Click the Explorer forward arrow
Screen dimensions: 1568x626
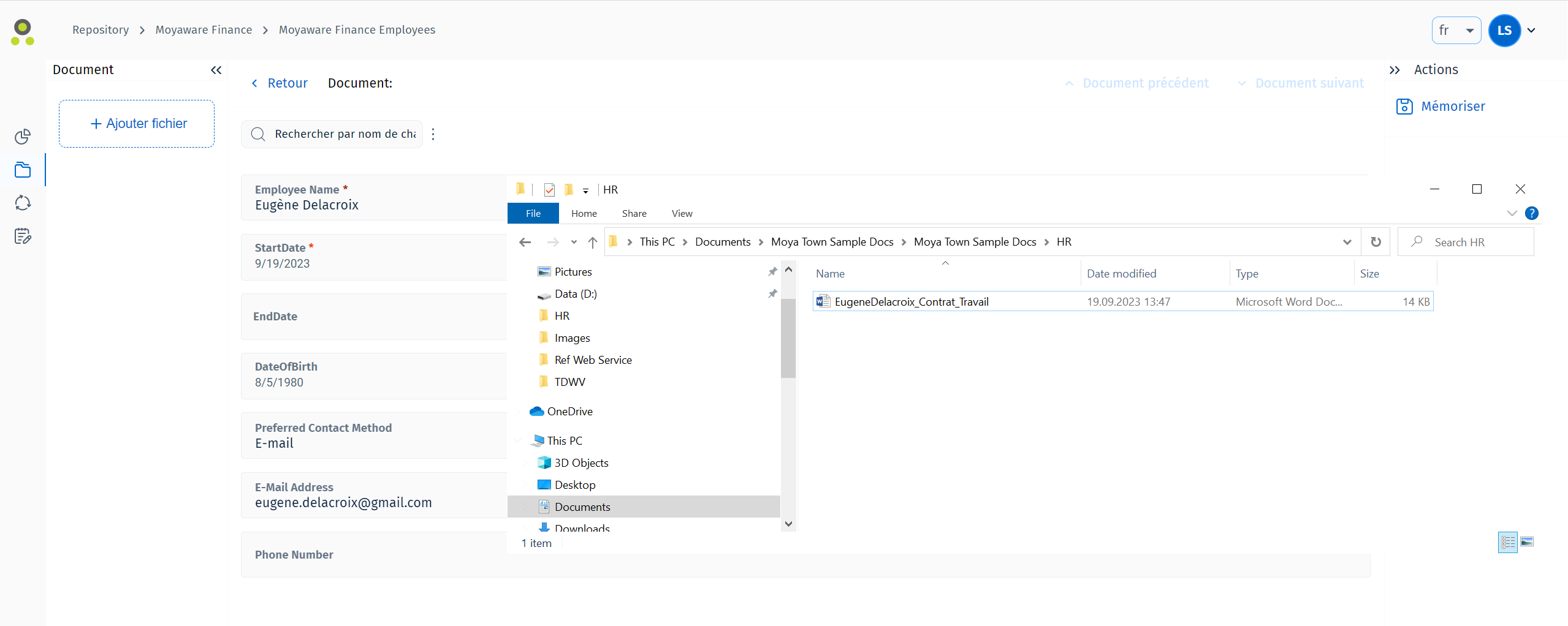(x=553, y=242)
